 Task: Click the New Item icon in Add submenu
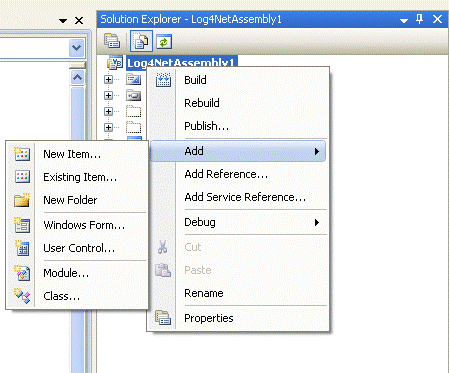click(x=22, y=154)
